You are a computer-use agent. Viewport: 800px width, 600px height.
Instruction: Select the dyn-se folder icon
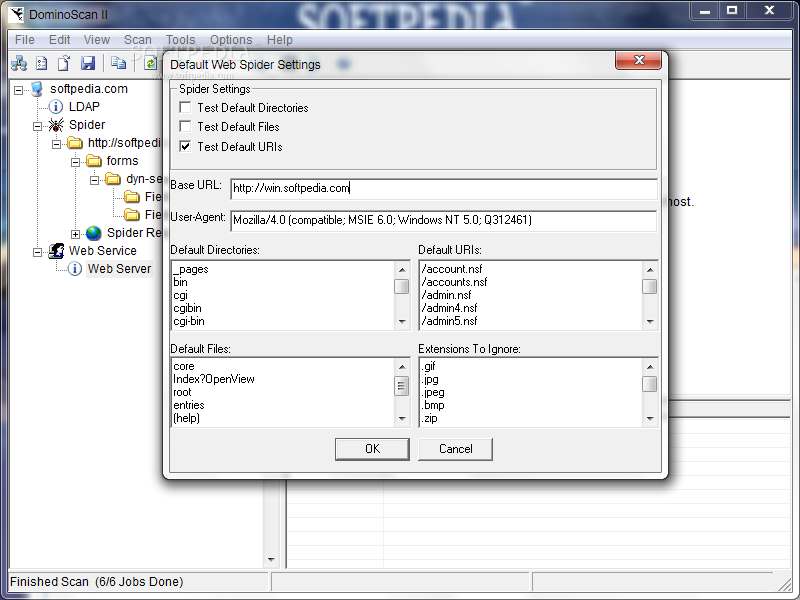point(113,179)
